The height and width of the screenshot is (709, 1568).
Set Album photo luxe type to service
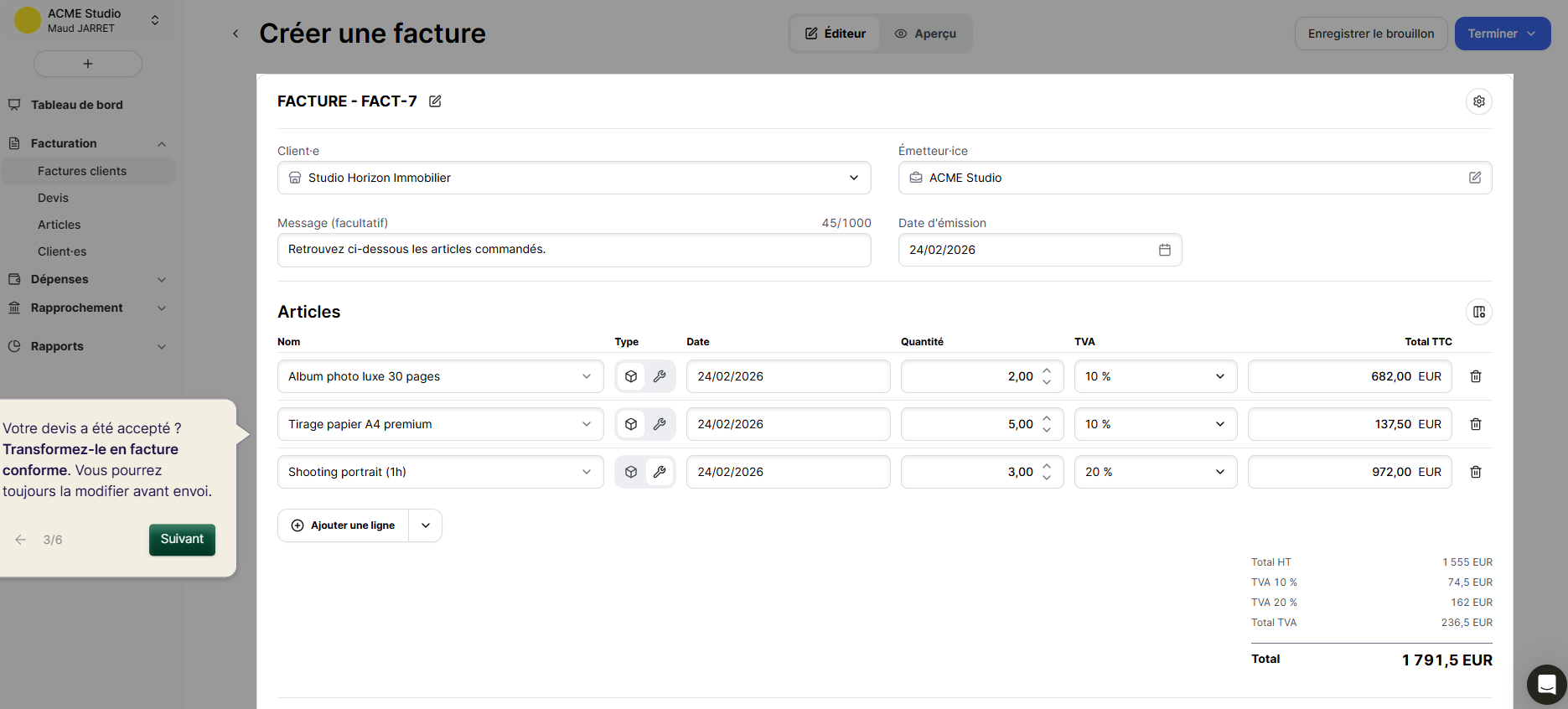tap(660, 376)
